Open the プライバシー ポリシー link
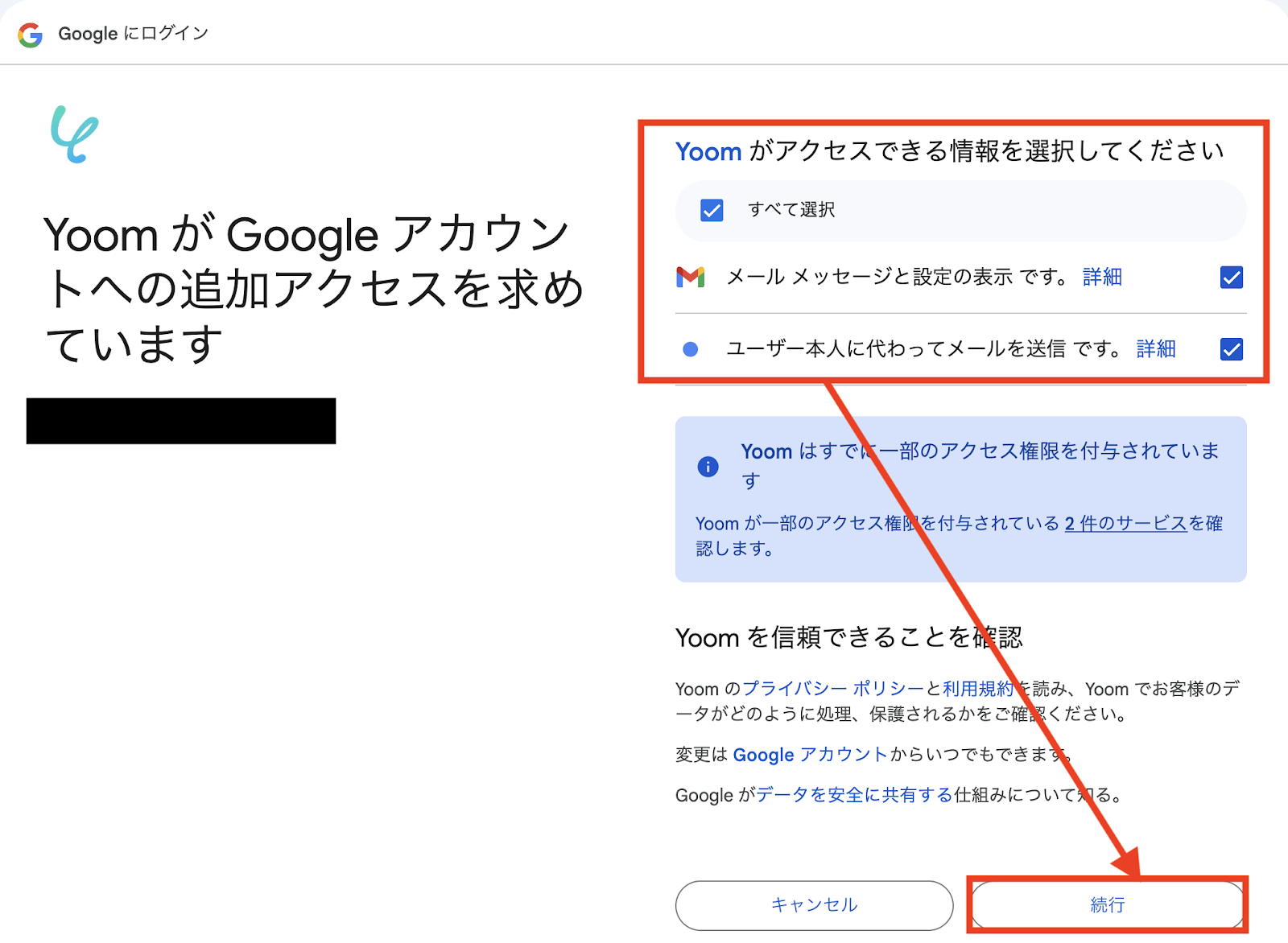Viewport: 1288px width, 943px height. (832, 689)
